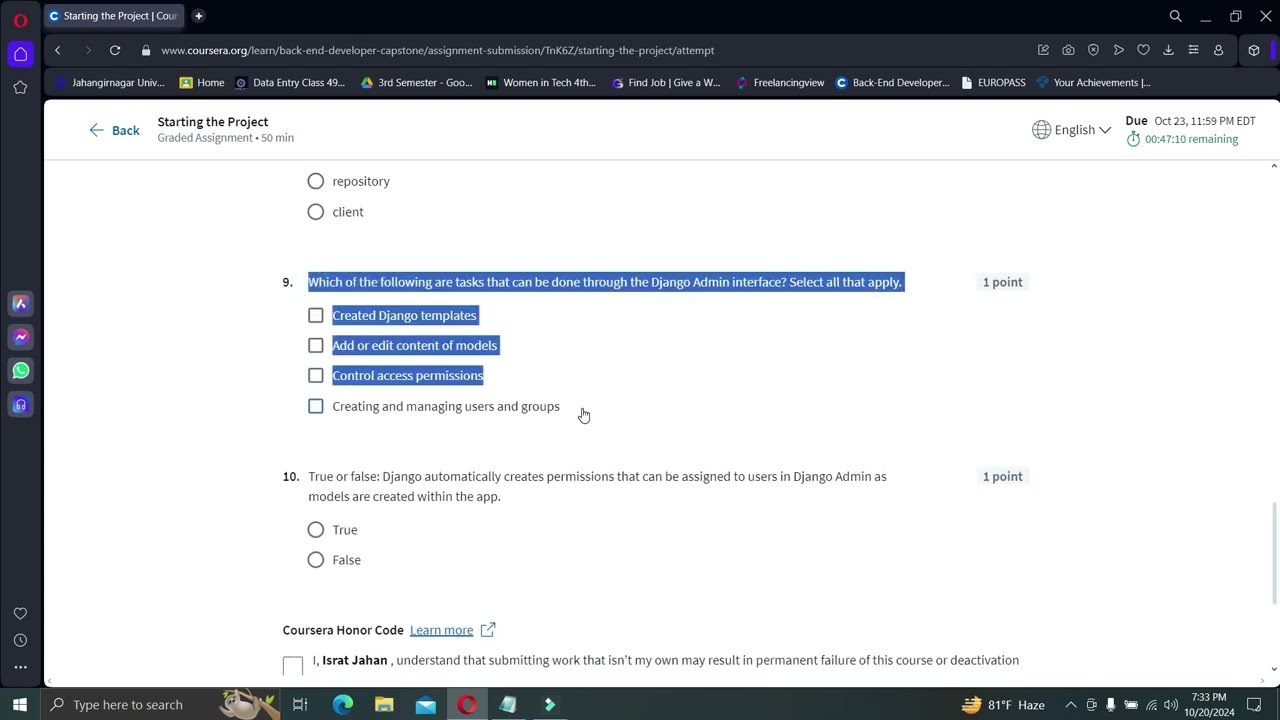
Task: Click question 9 highlighted text
Action: pos(605,282)
